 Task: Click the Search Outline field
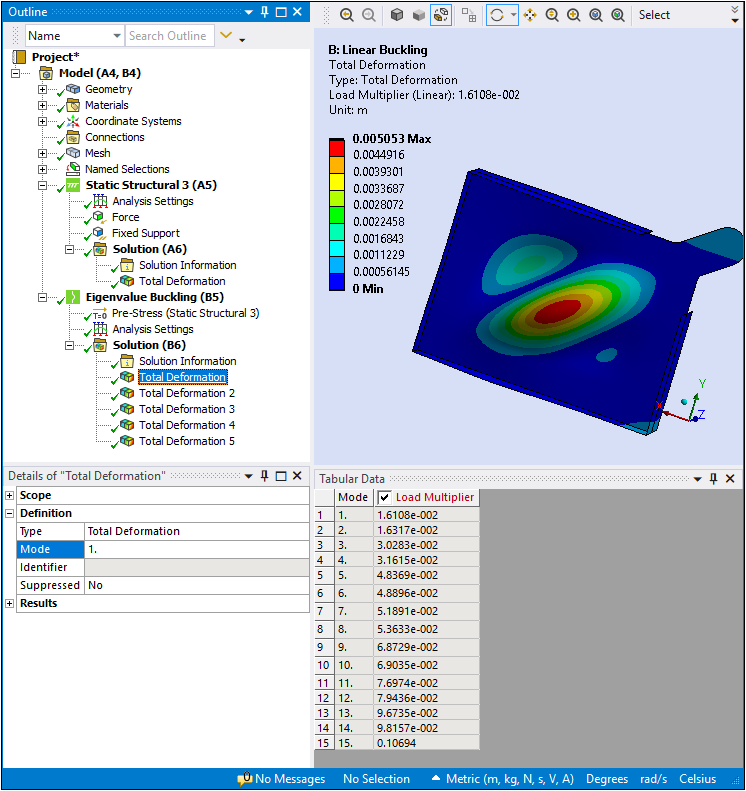168,36
